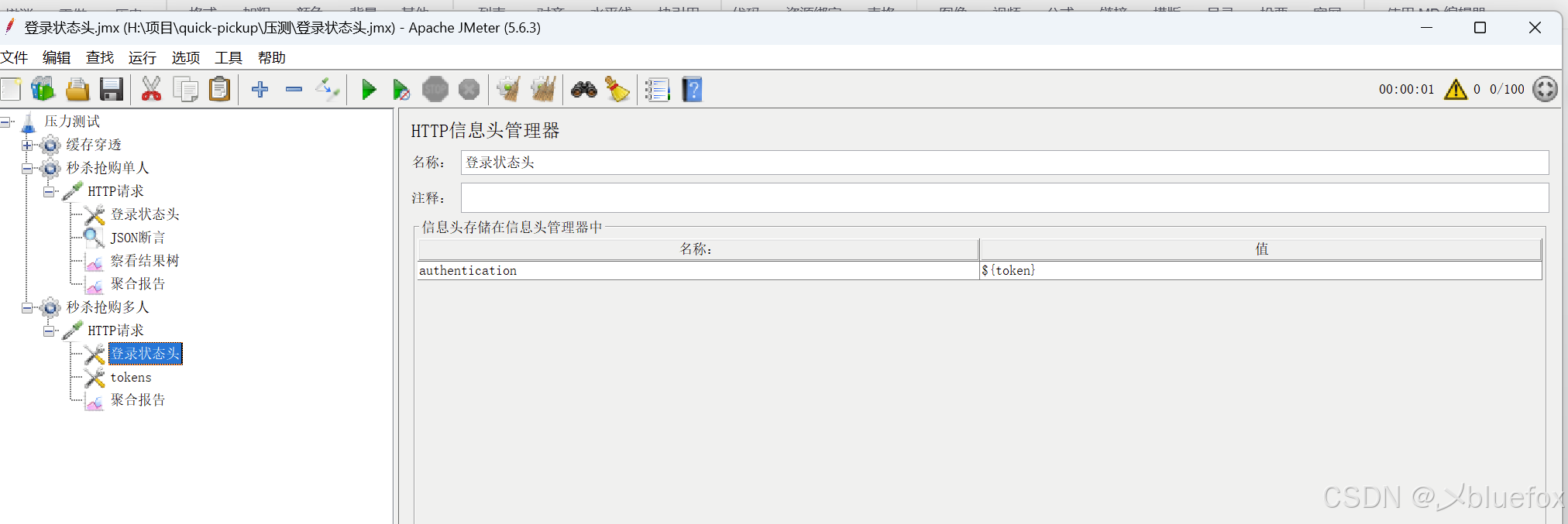Click the 注释 comment input field
The height and width of the screenshot is (524, 1568).
[x=1004, y=197]
